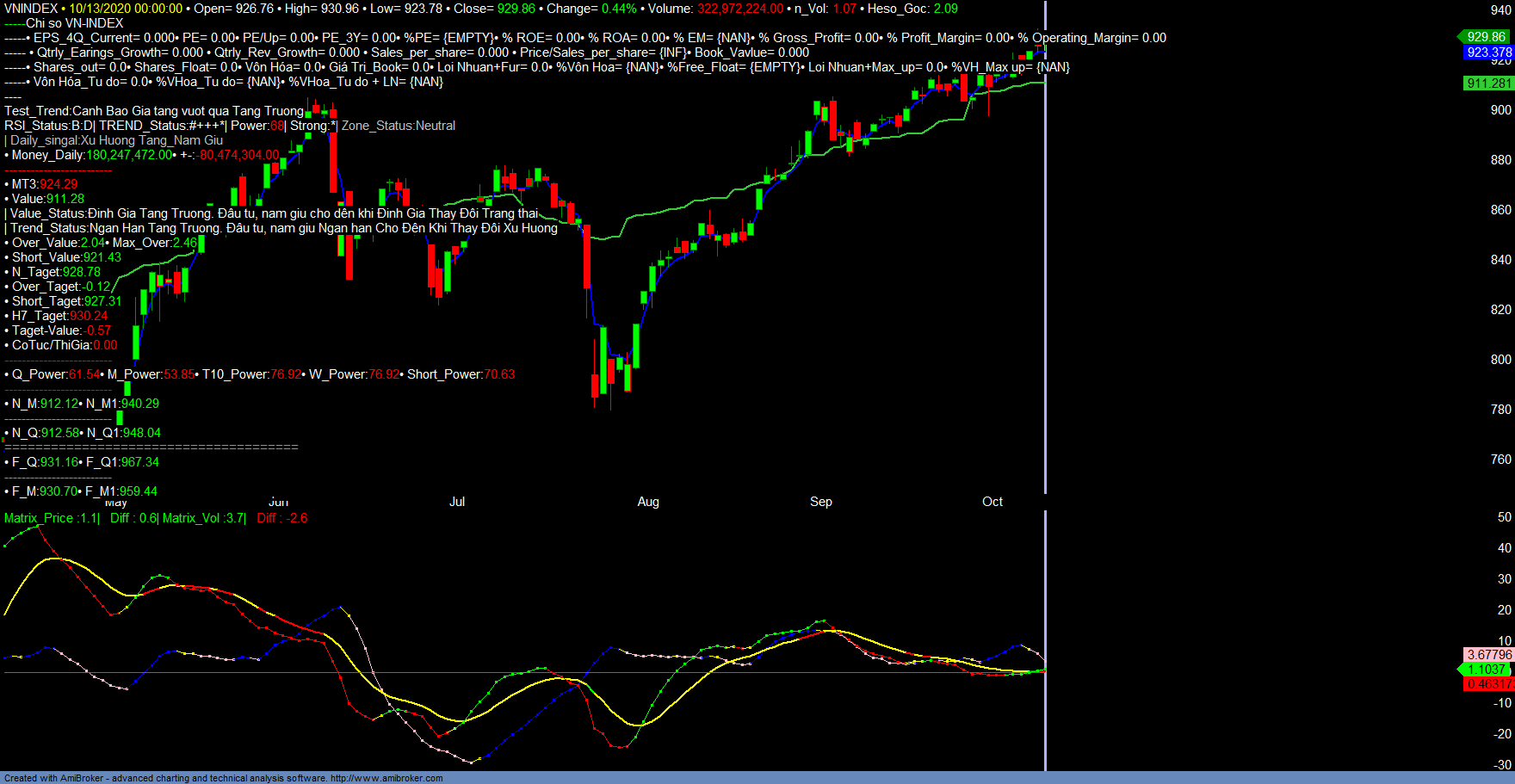Click the 800 label on price axis
The width and height of the screenshot is (1515, 784).
coord(1501,360)
